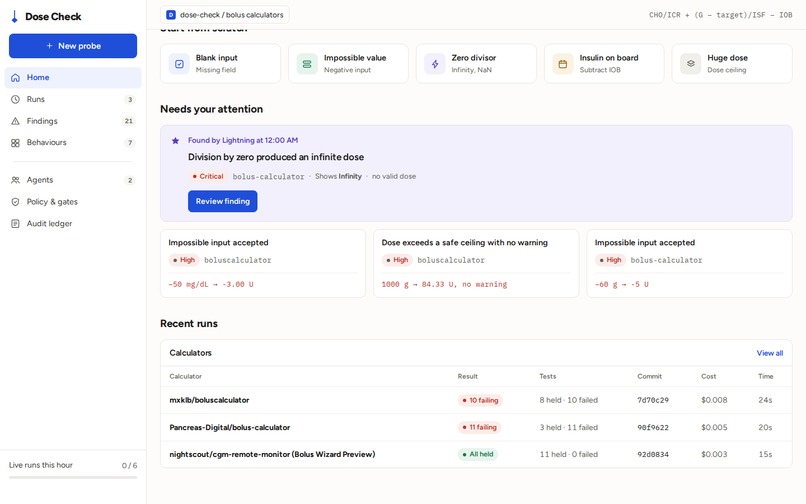Click the Findings count badge 21

click(129, 121)
